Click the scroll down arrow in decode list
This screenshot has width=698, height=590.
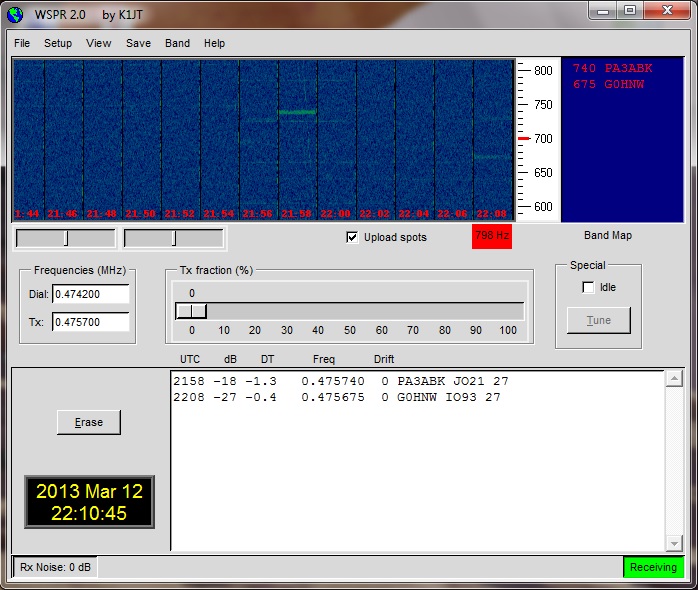pos(675,543)
